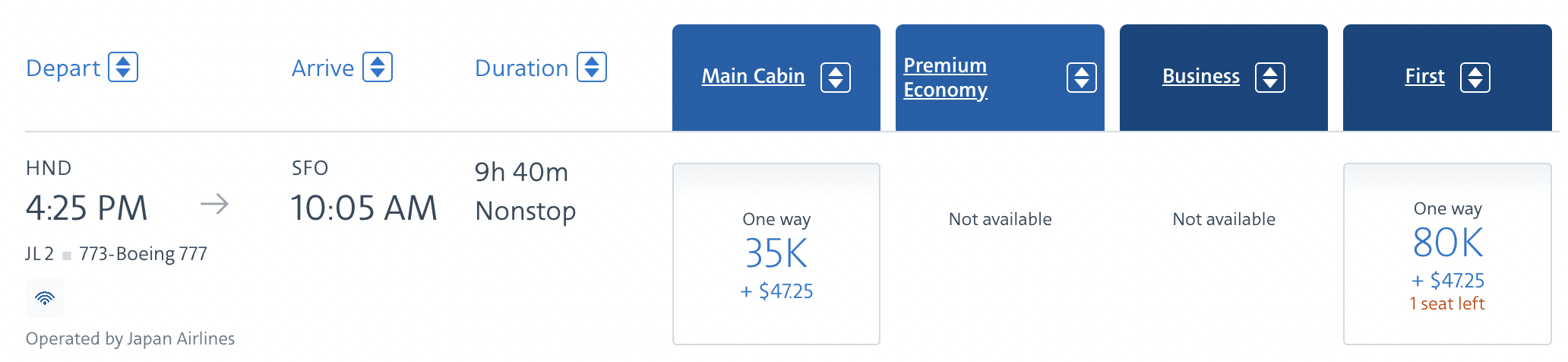This screenshot has height=362, width=1568.
Task: Click the Wi-Fi amenity icon for JL 2
Action: [46, 298]
